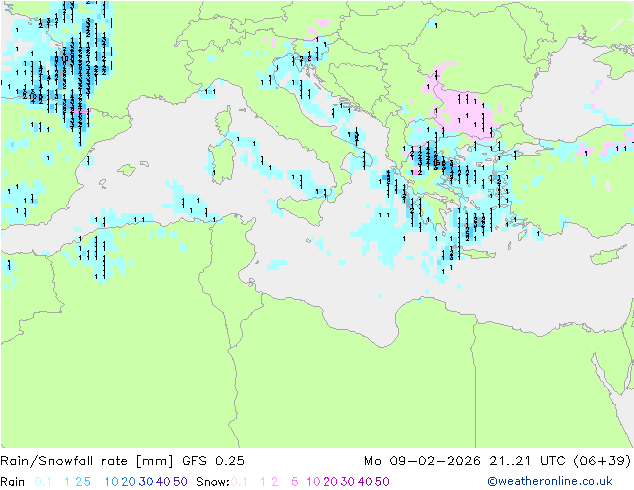Click the 'GFS 0.25' model label
This screenshot has width=634, height=490.
click(213, 461)
